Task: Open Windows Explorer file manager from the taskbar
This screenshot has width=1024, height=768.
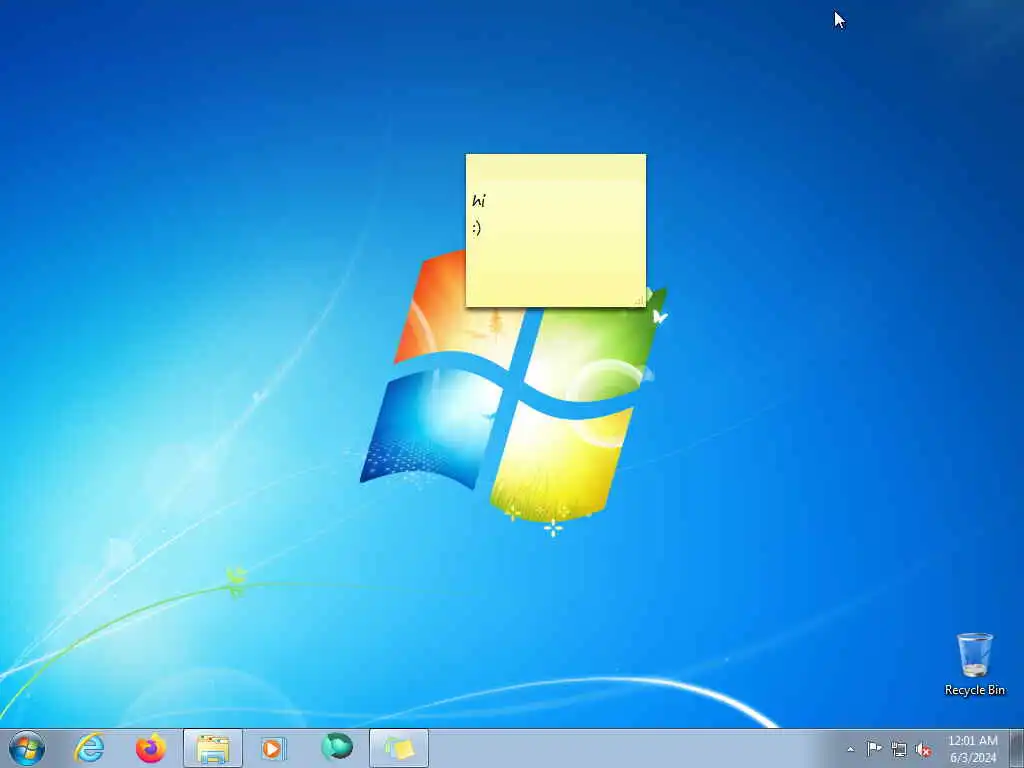Action: pyautogui.click(x=213, y=748)
